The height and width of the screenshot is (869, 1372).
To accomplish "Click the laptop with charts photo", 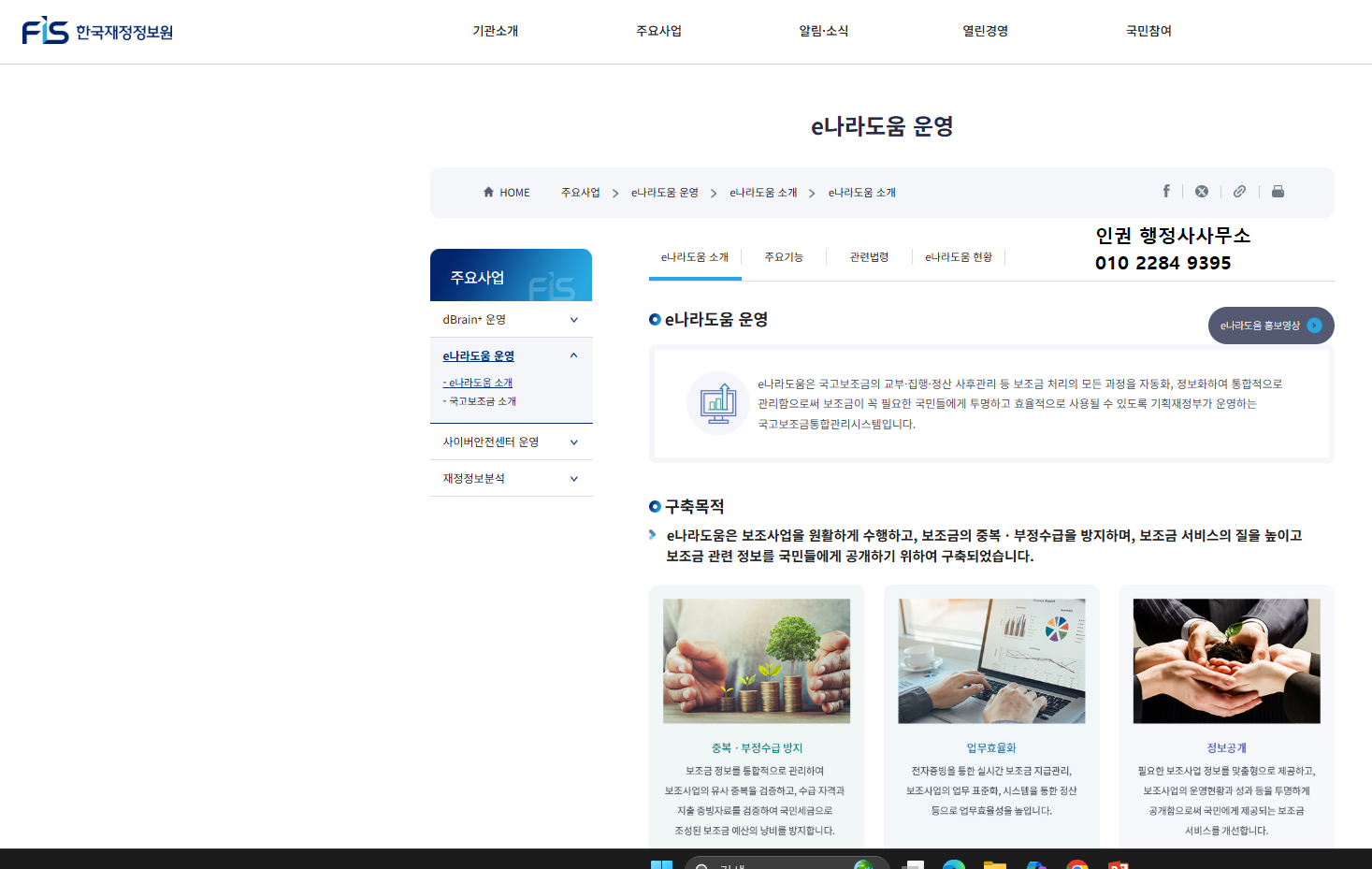I will [x=991, y=661].
